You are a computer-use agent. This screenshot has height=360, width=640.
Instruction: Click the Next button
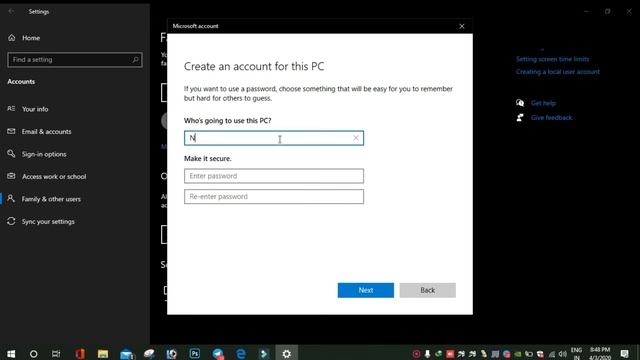point(366,290)
